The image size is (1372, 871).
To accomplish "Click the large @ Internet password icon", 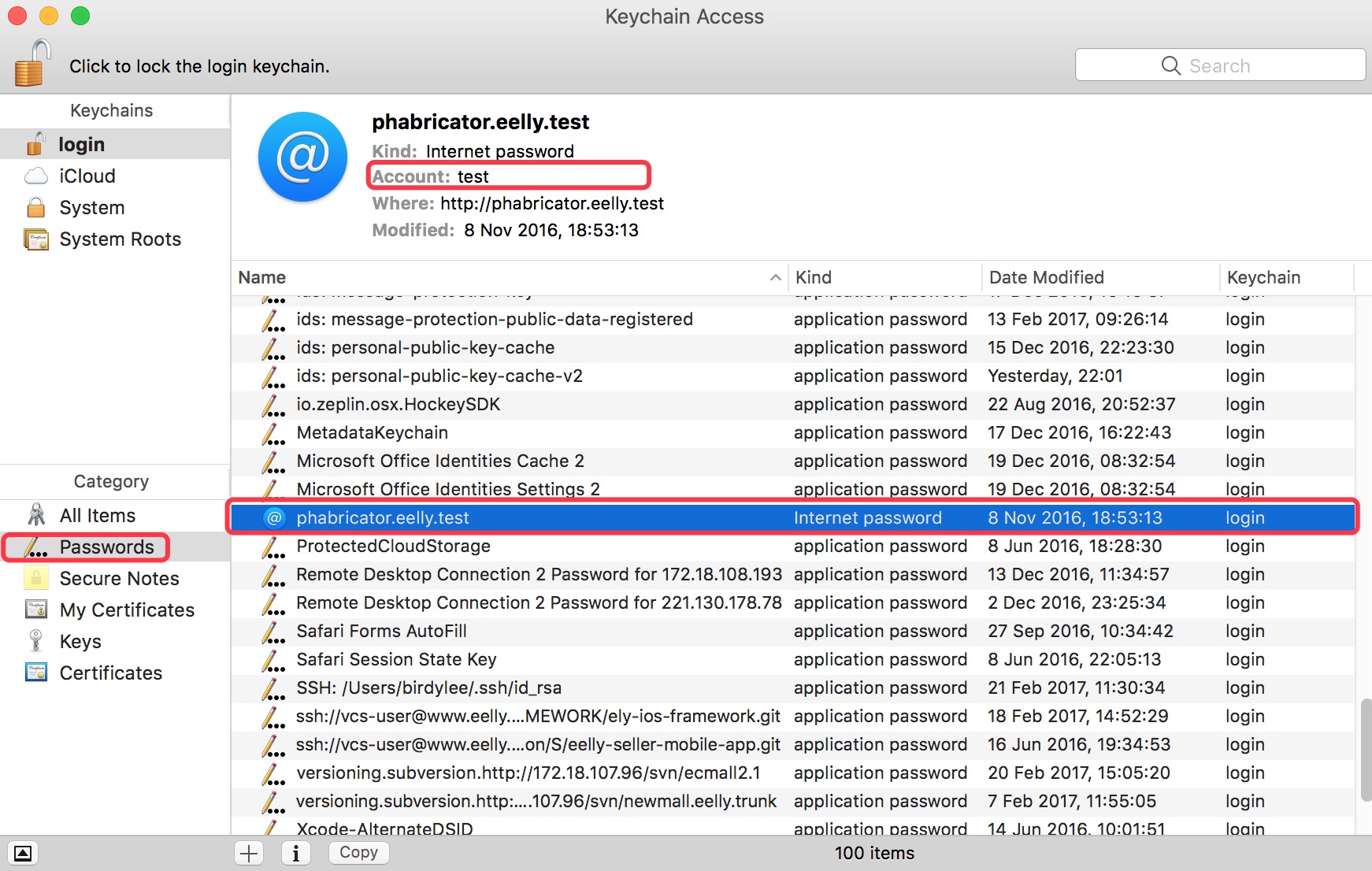I will pos(303,156).
